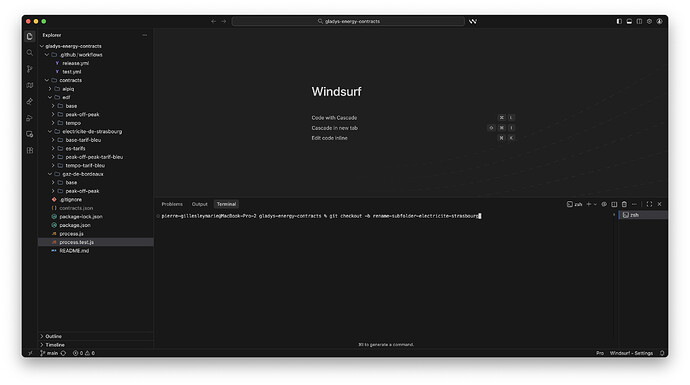Switch to the Problems tab

pos(172,204)
